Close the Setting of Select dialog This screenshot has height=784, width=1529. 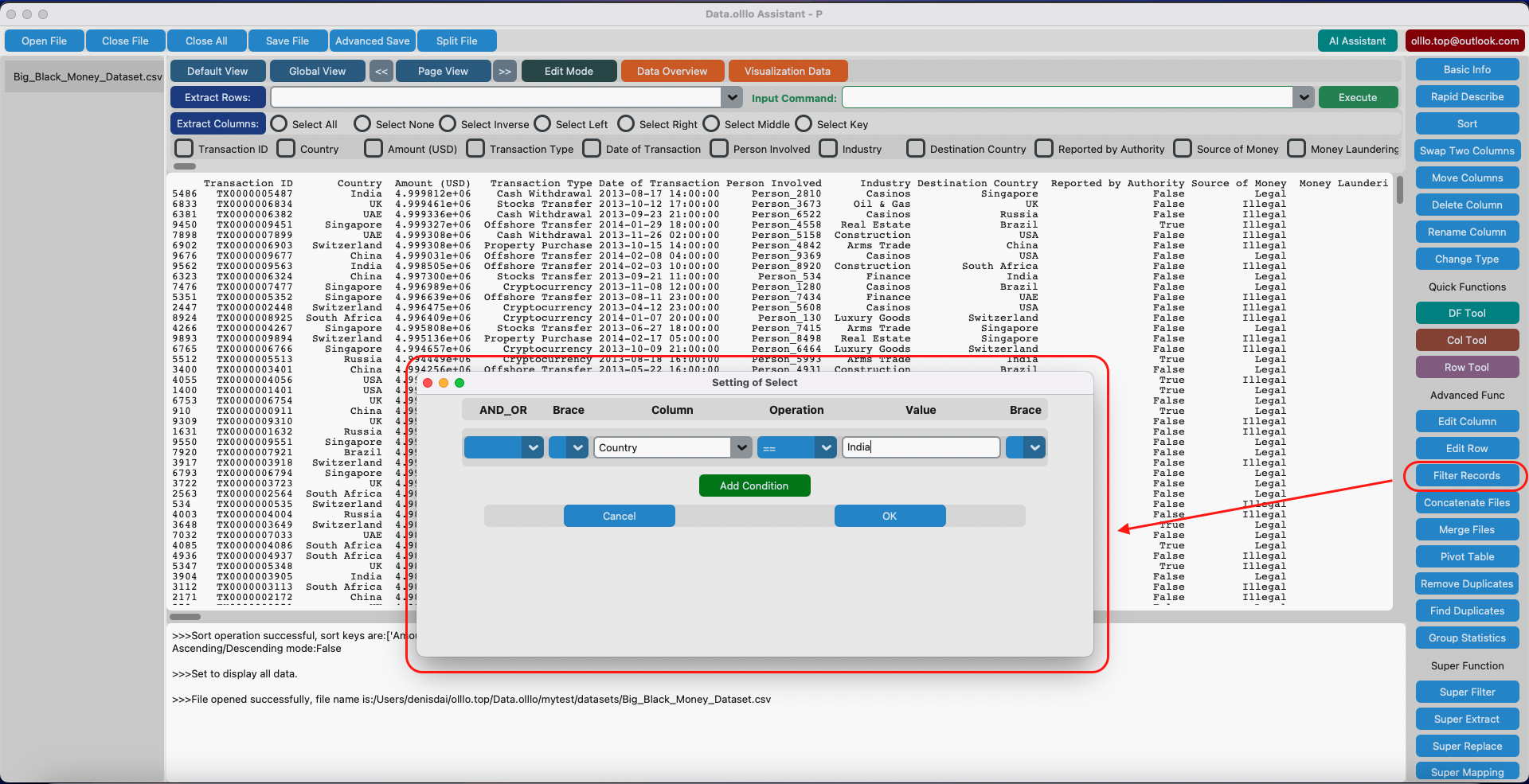(428, 383)
